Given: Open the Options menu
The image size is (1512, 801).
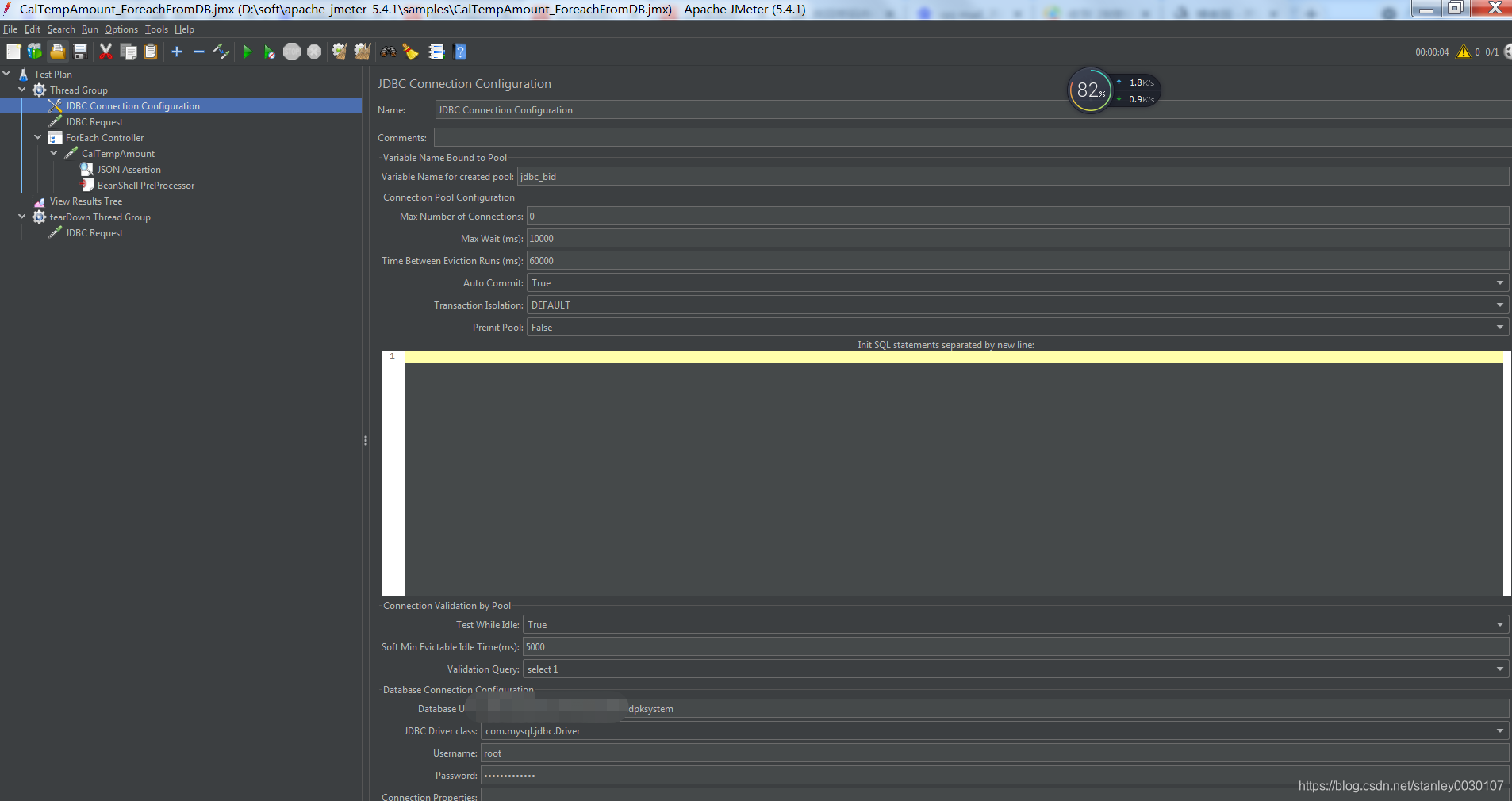Looking at the screenshot, I should point(121,29).
